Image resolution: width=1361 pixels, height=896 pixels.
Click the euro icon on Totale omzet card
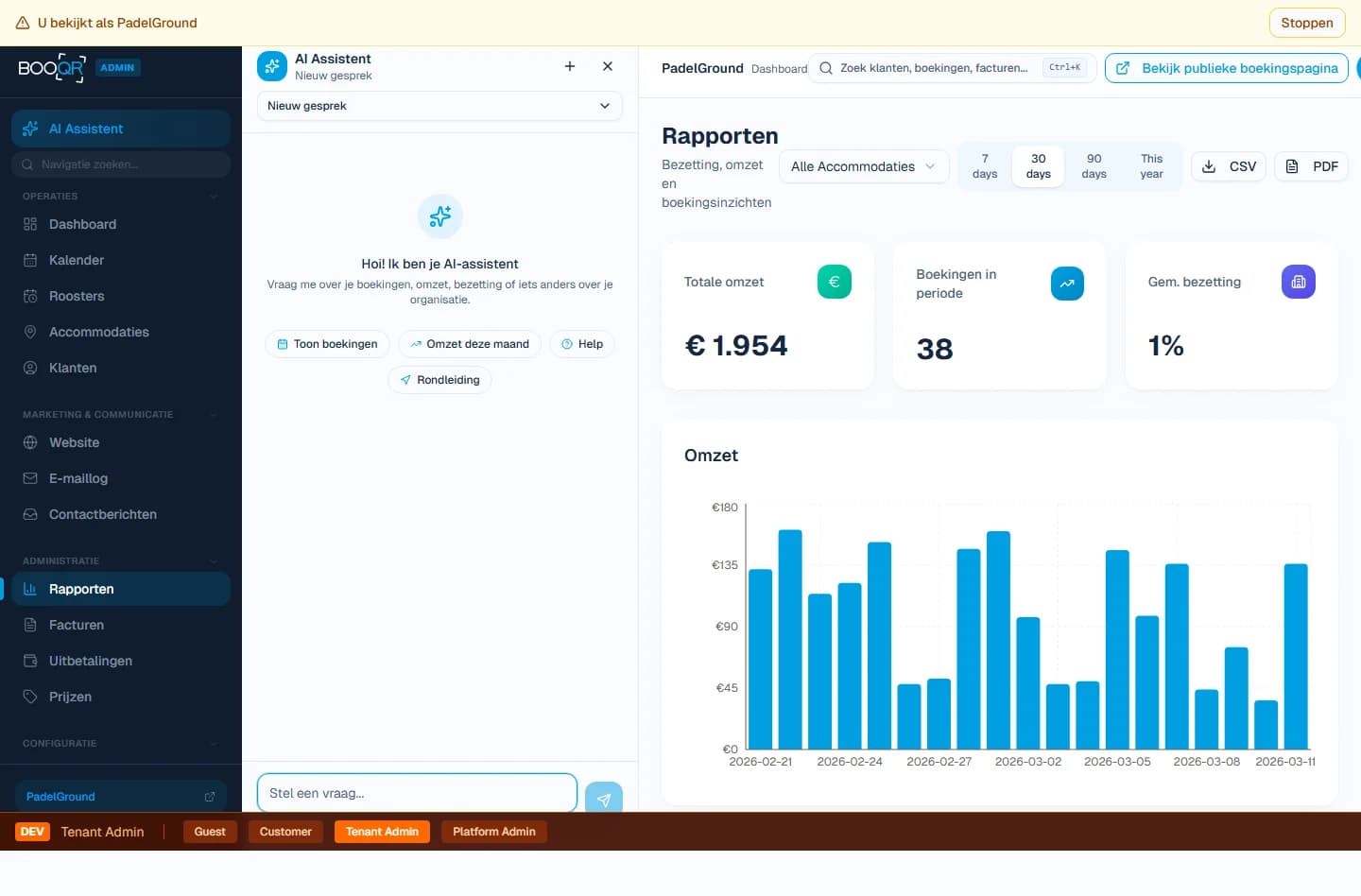834,282
